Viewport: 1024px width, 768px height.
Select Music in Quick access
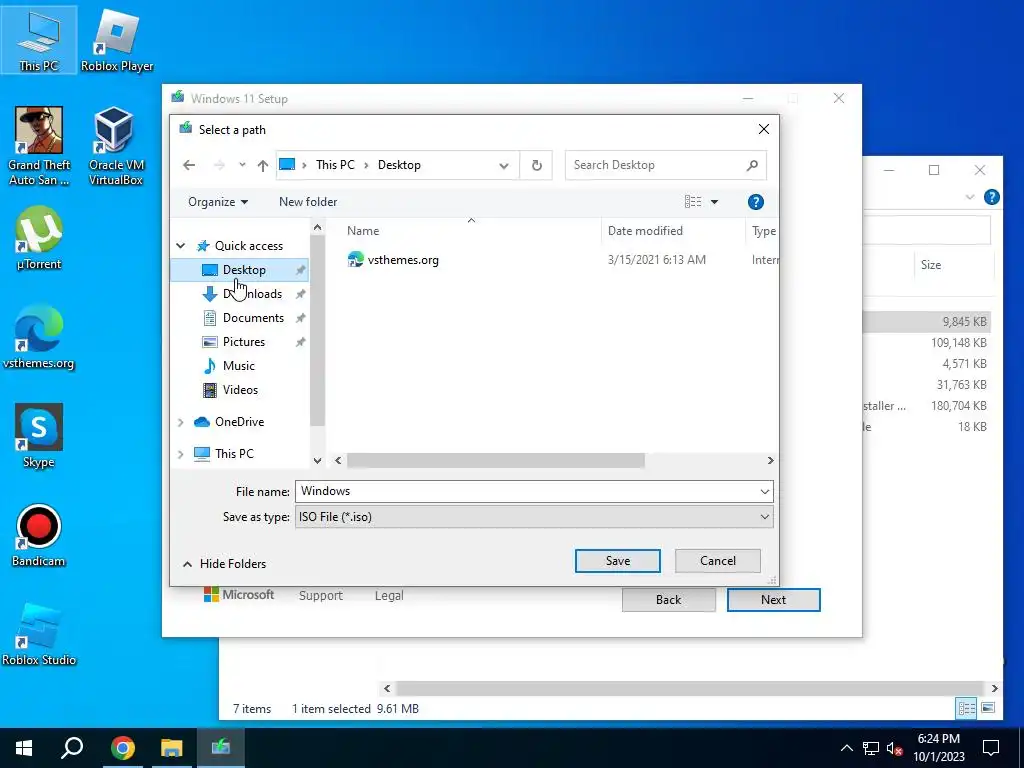(239, 366)
